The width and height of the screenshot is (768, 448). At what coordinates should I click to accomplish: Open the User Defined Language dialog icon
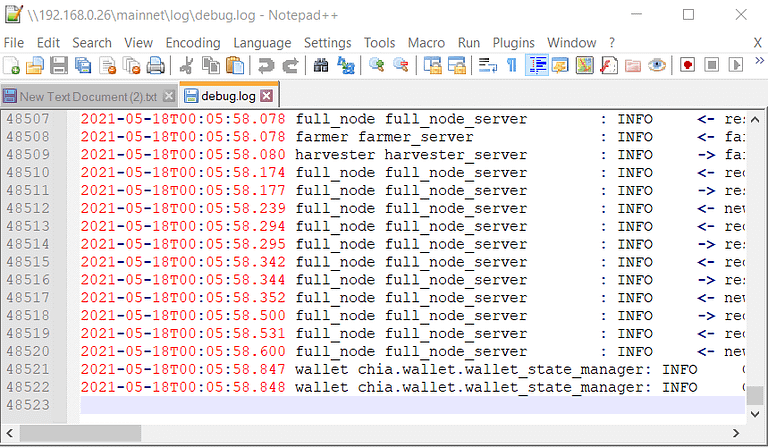pyautogui.click(x=560, y=65)
